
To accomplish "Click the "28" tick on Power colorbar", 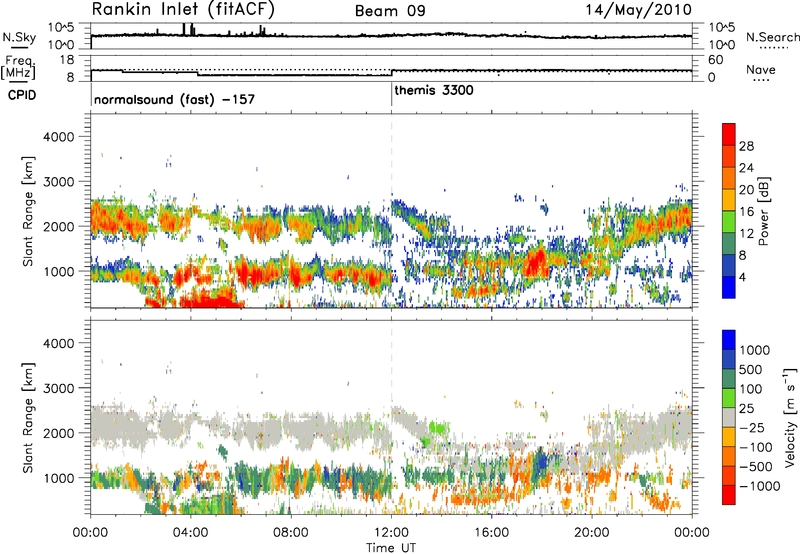I will click(746, 146).
